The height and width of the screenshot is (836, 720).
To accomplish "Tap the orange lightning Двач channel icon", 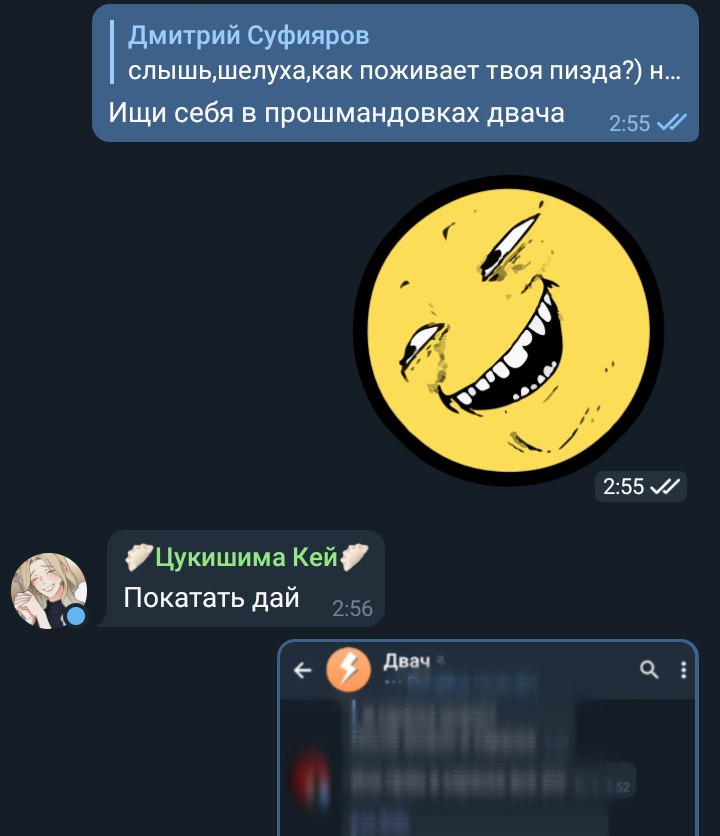I will (x=348, y=670).
